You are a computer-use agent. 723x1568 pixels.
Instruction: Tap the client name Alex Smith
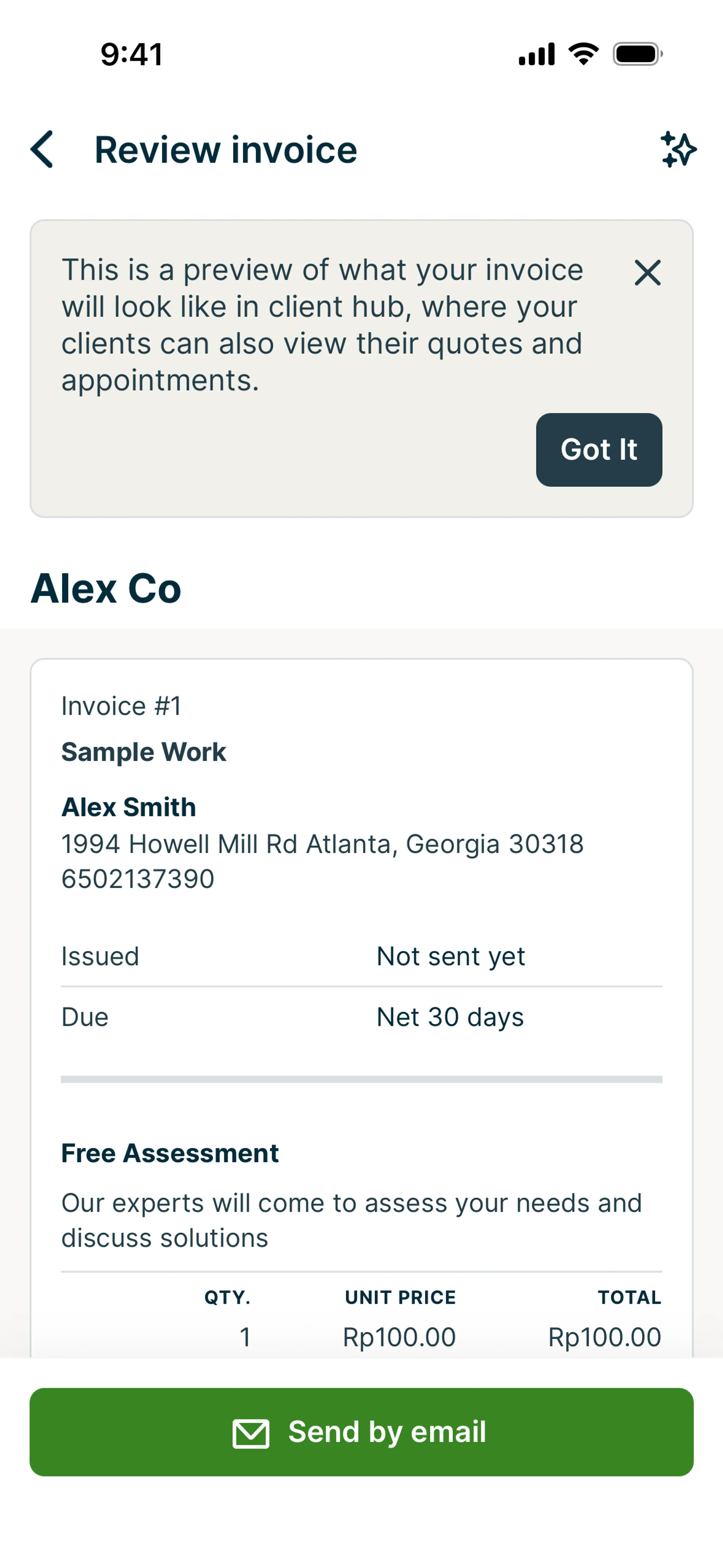click(x=128, y=807)
